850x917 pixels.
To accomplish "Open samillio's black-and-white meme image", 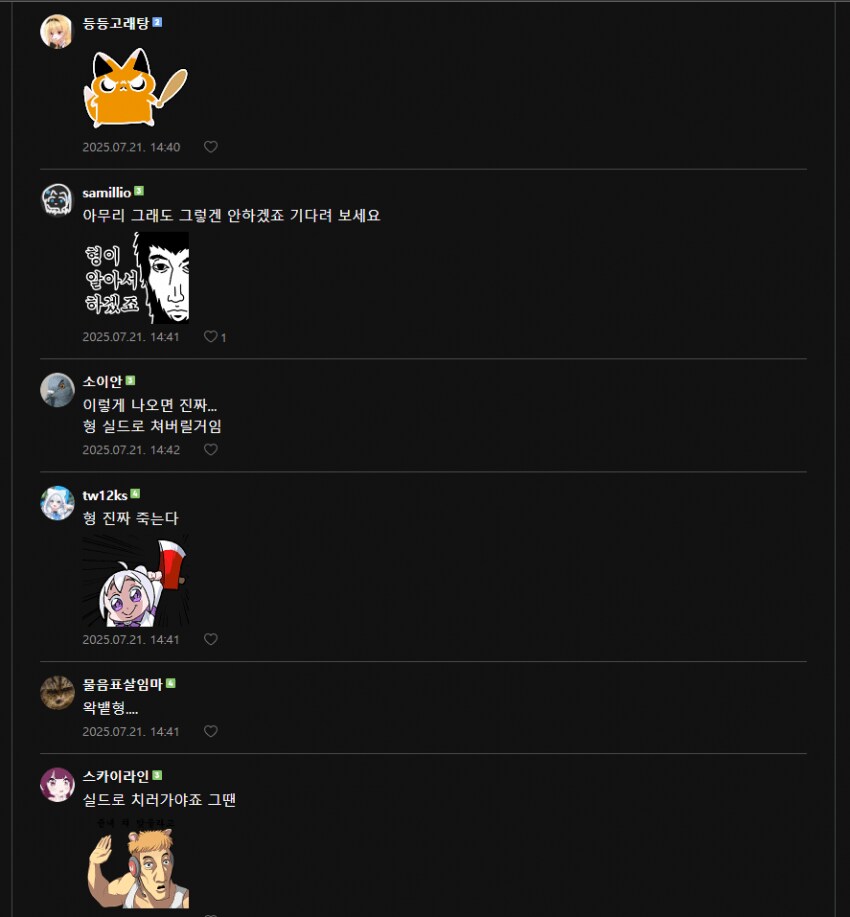I will coord(136,277).
